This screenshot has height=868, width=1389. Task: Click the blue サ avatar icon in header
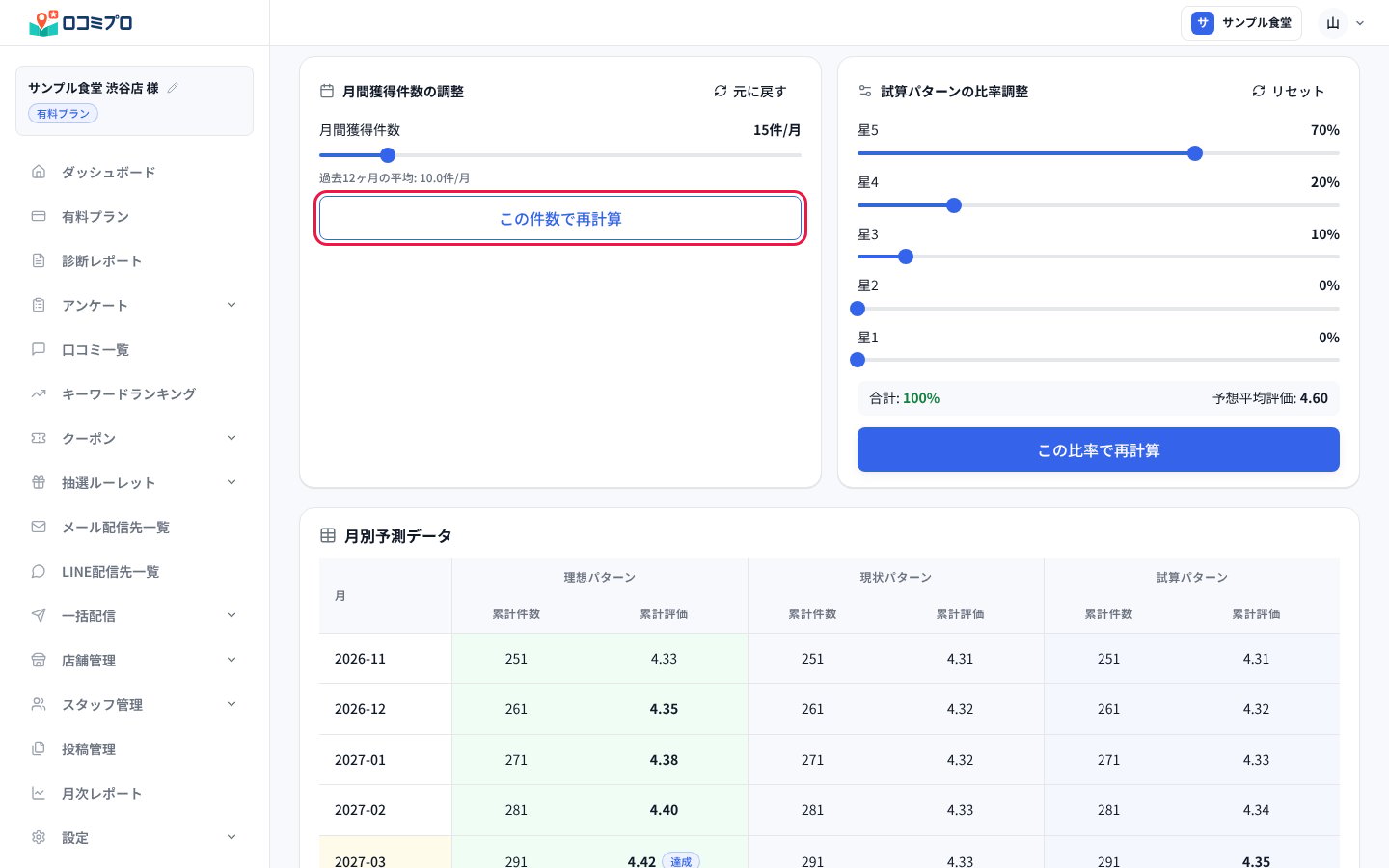1203,23
